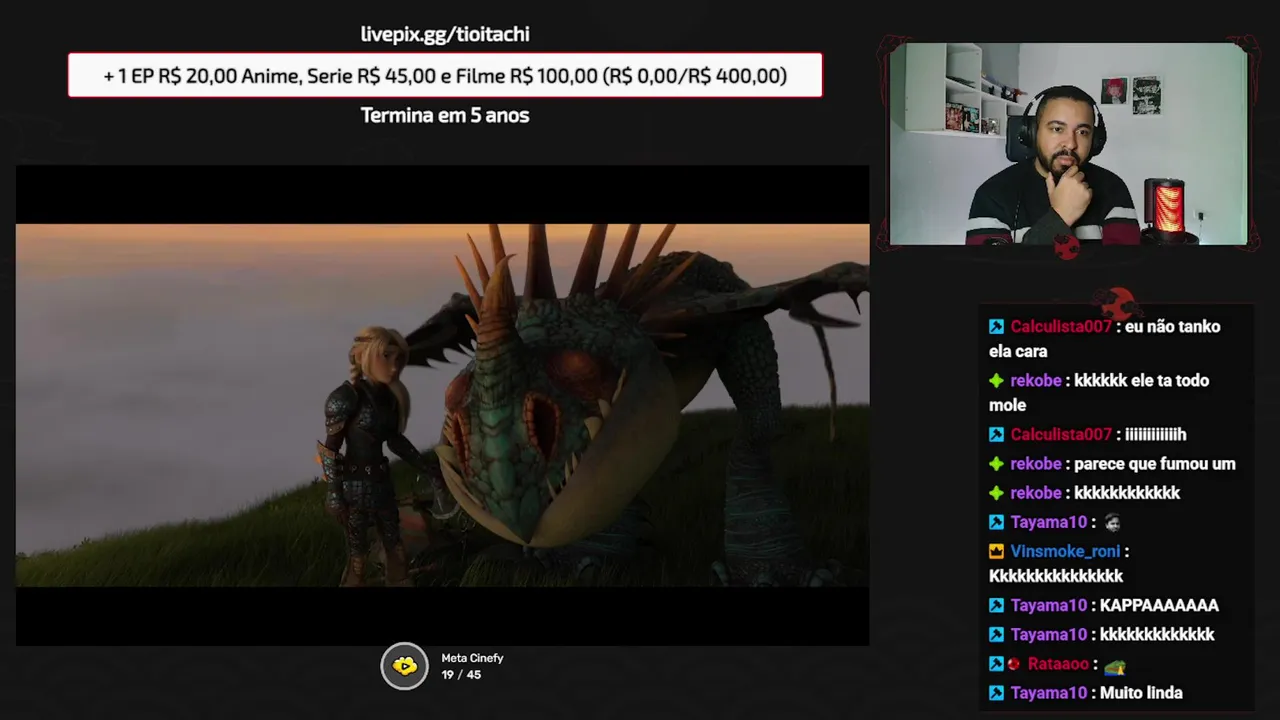This screenshot has width=1280, height=720.
Task: Click the frog emote in Rataaoo's message
Action: pos(1114,665)
